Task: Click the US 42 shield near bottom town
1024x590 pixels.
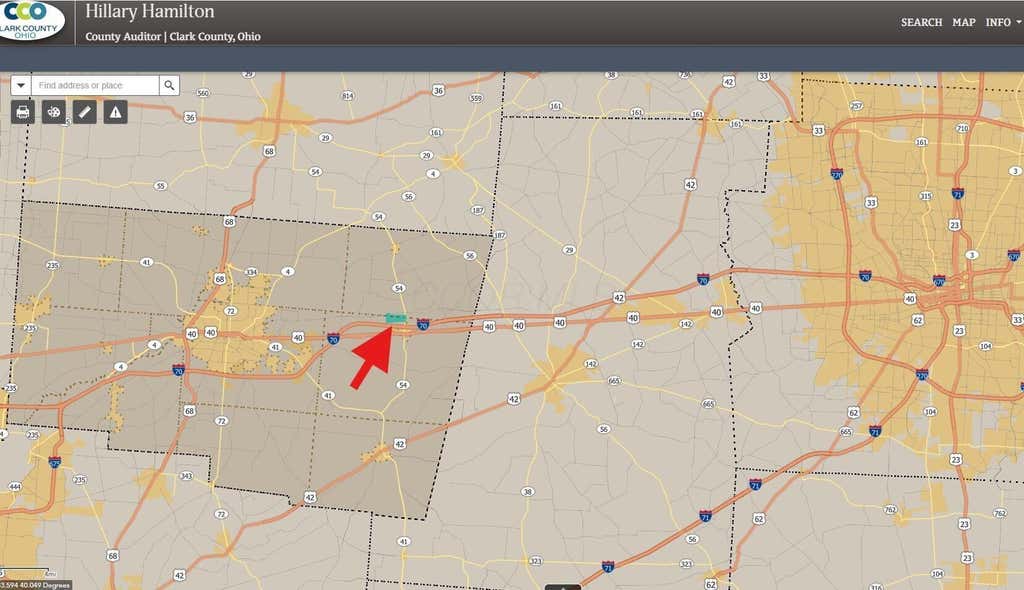Action: [400, 444]
